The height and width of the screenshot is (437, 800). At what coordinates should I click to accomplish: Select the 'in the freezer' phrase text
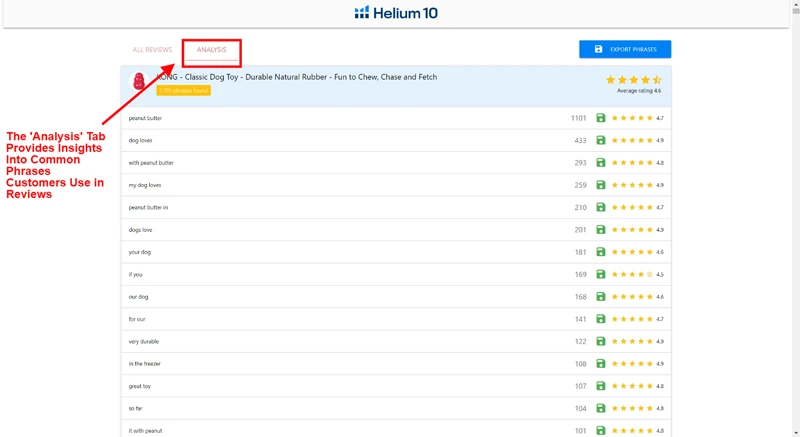(x=144, y=364)
